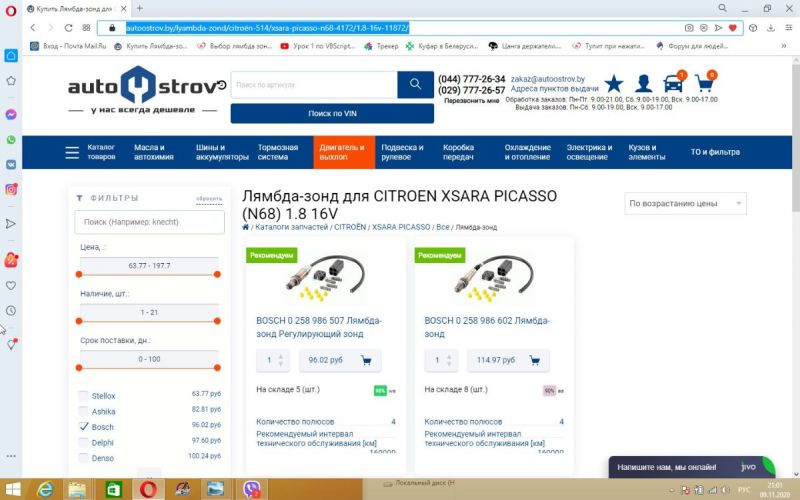Click the home icon in breadcrumbs
800x500 pixels.
pos(246,227)
